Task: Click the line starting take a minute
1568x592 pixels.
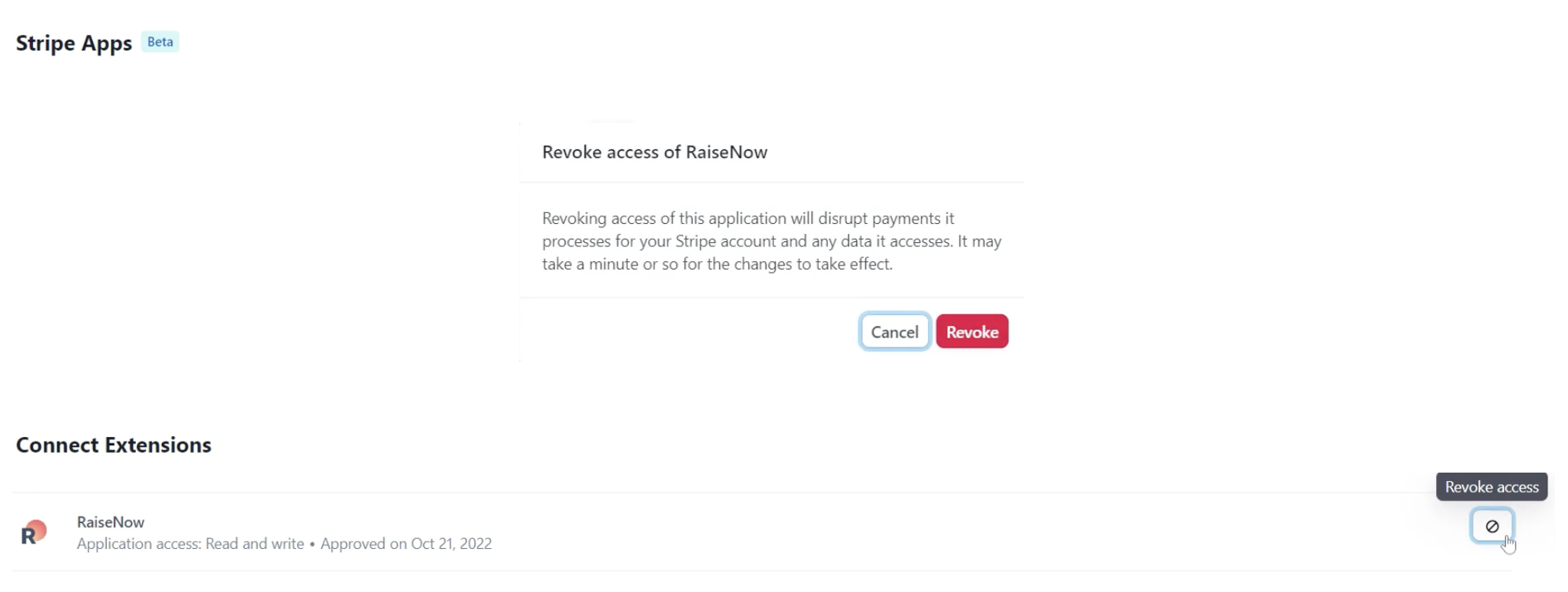Action: pyautogui.click(x=718, y=264)
